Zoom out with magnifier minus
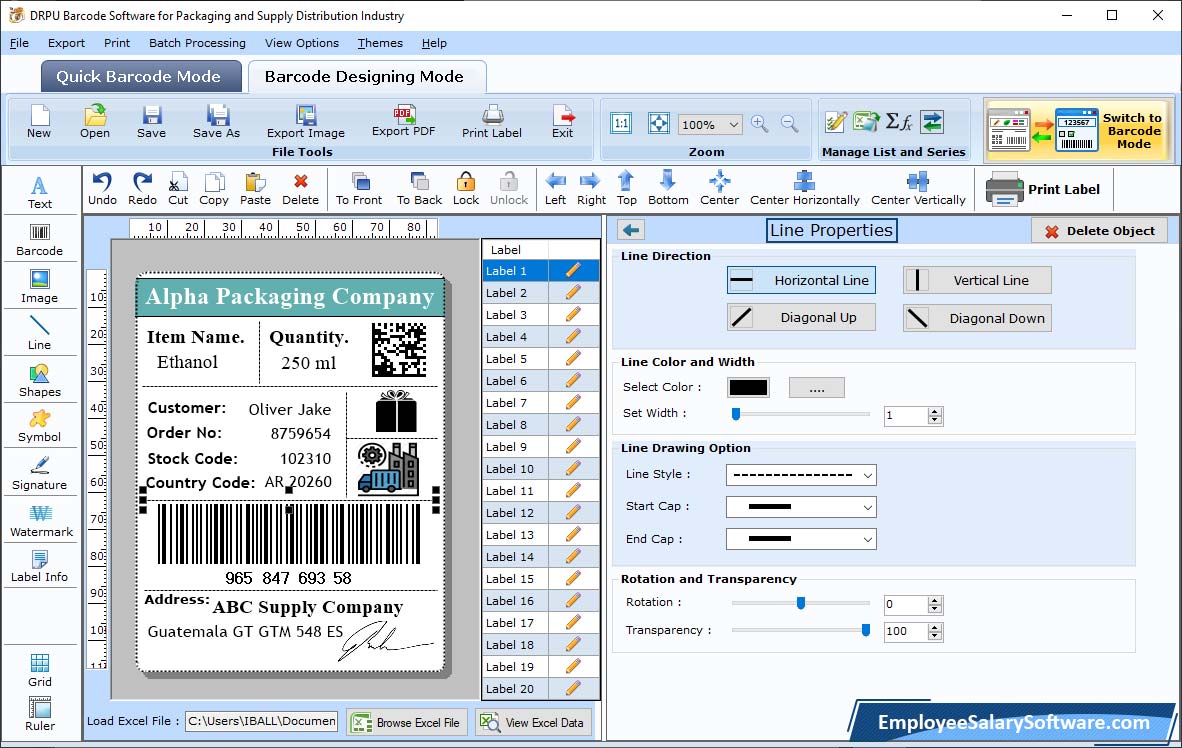 [789, 124]
